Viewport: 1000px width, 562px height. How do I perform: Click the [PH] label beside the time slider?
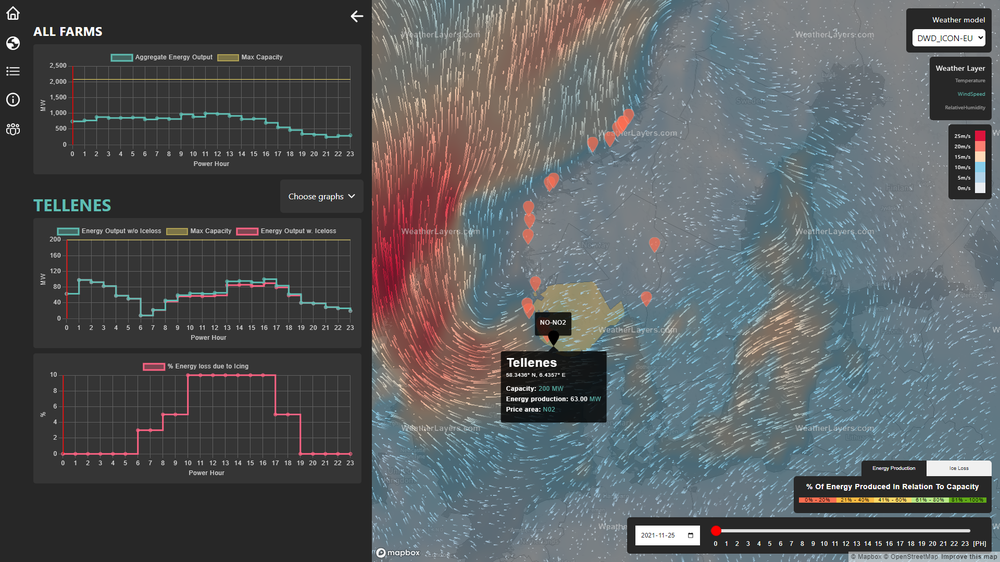(980, 544)
